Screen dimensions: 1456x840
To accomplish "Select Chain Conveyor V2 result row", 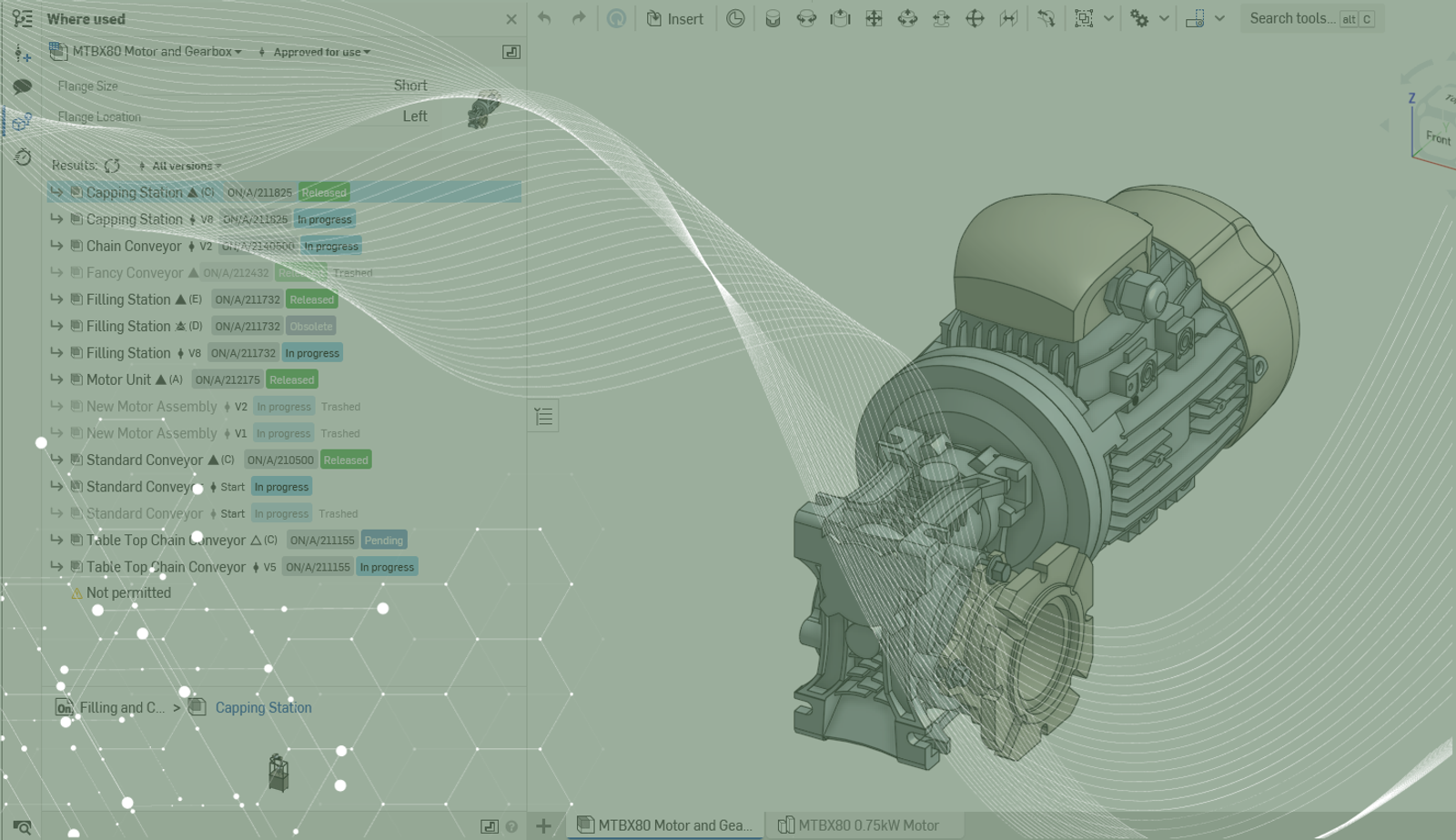I will tap(134, 246).
